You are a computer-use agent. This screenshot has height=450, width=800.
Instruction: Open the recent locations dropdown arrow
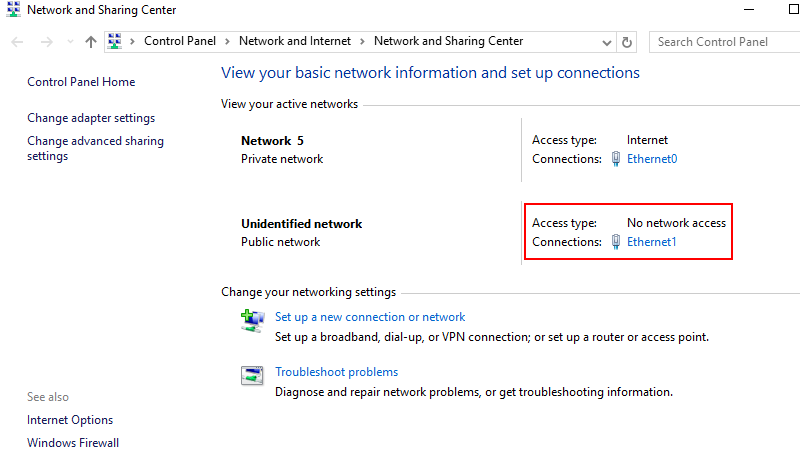pos(69,42)
